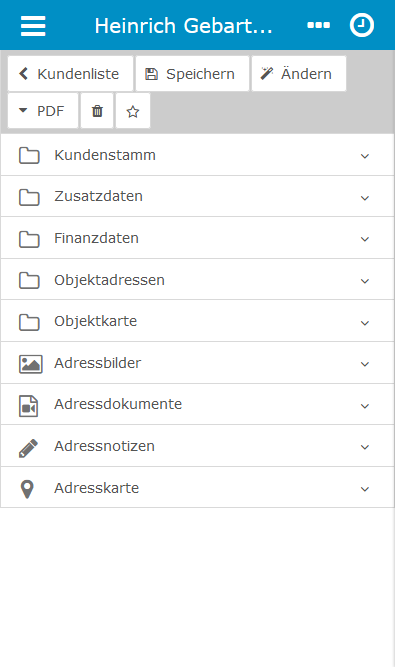Screen dimensions: 395x667
Task: Click the Adresskarte map pin icon
Action: tap(27, 489)
